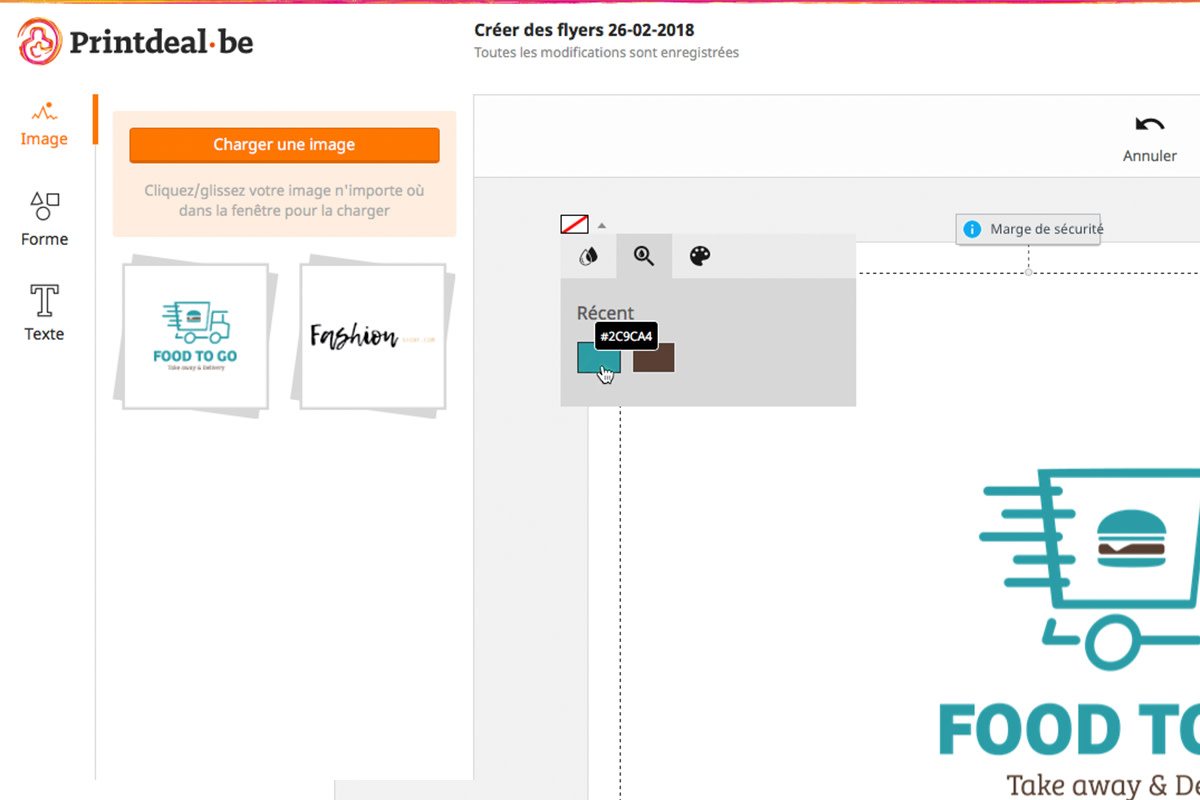The height and width of the screenshot is (800, 1200).
Task: Select the FOOD TO text on canvas
Action: point(1069,729)
